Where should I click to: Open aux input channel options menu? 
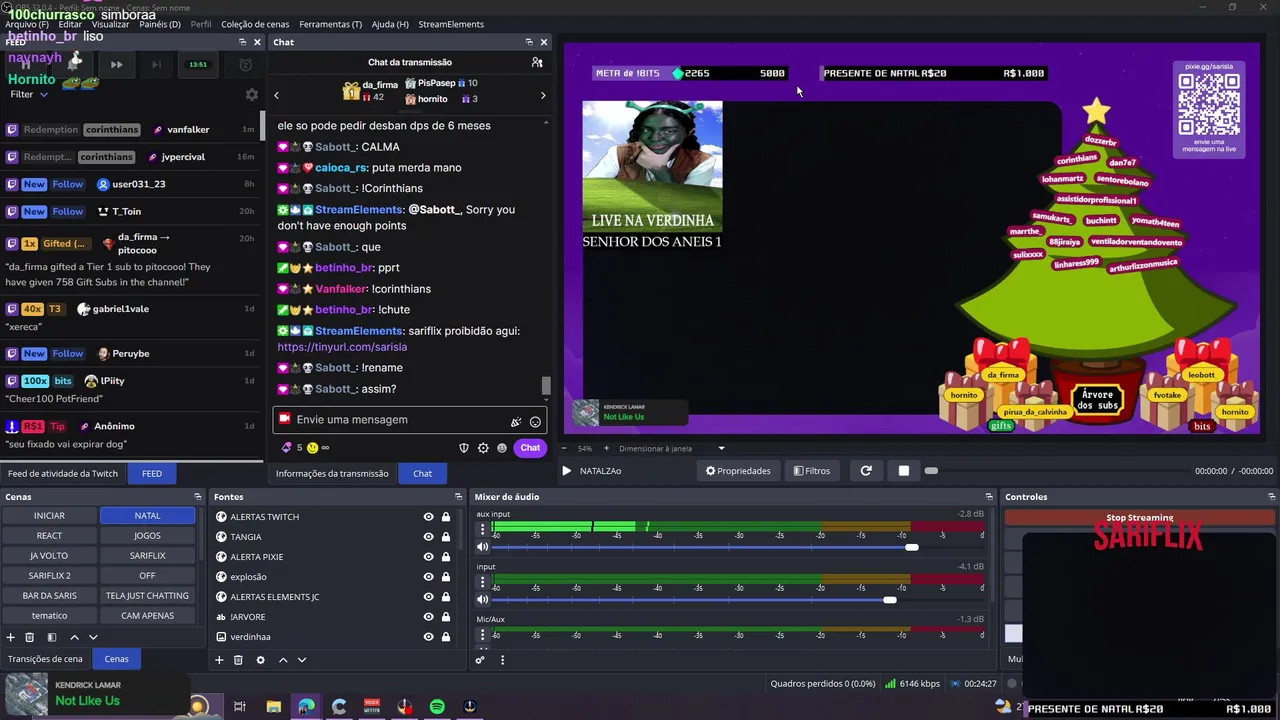click(x=482, y=529)
